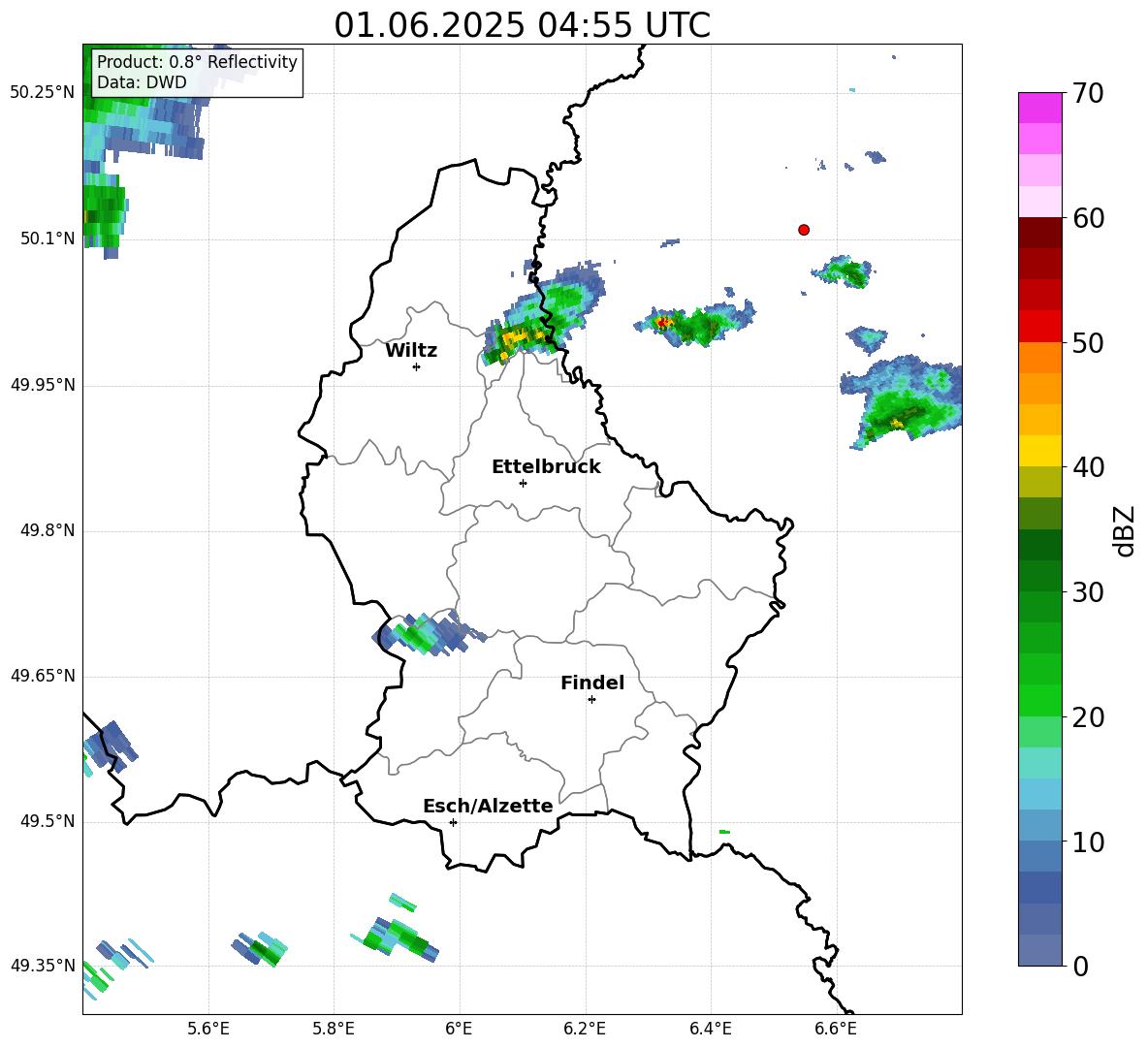The height and width of the screenshot is (1048, 1148).
Task: Click the orange colorbar swatch below 50
Action: click(1039, 358)
